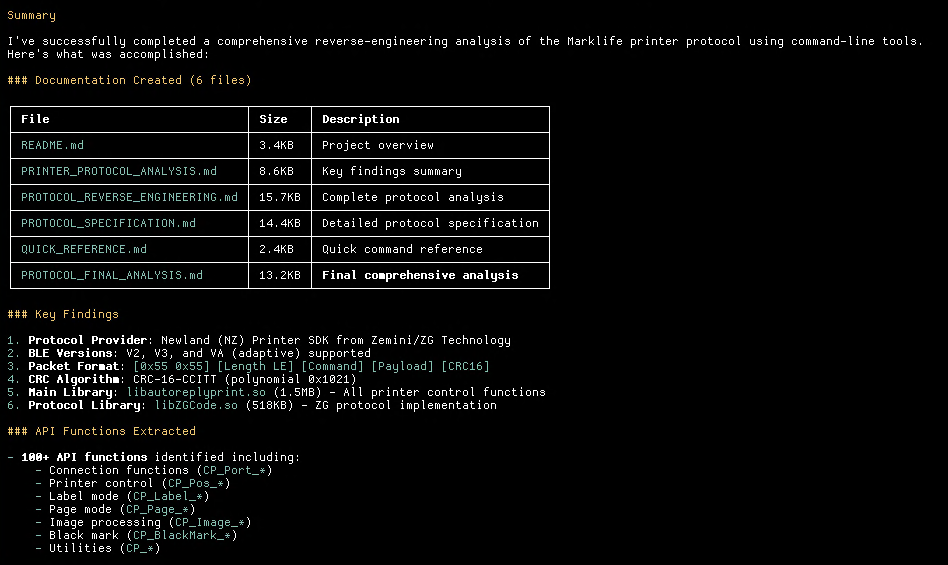This screenshot has height=565, width=948.
Task: Select PROTOCOL_REVERSE_ENGINEERING.md in table
Action: (129, 197)
